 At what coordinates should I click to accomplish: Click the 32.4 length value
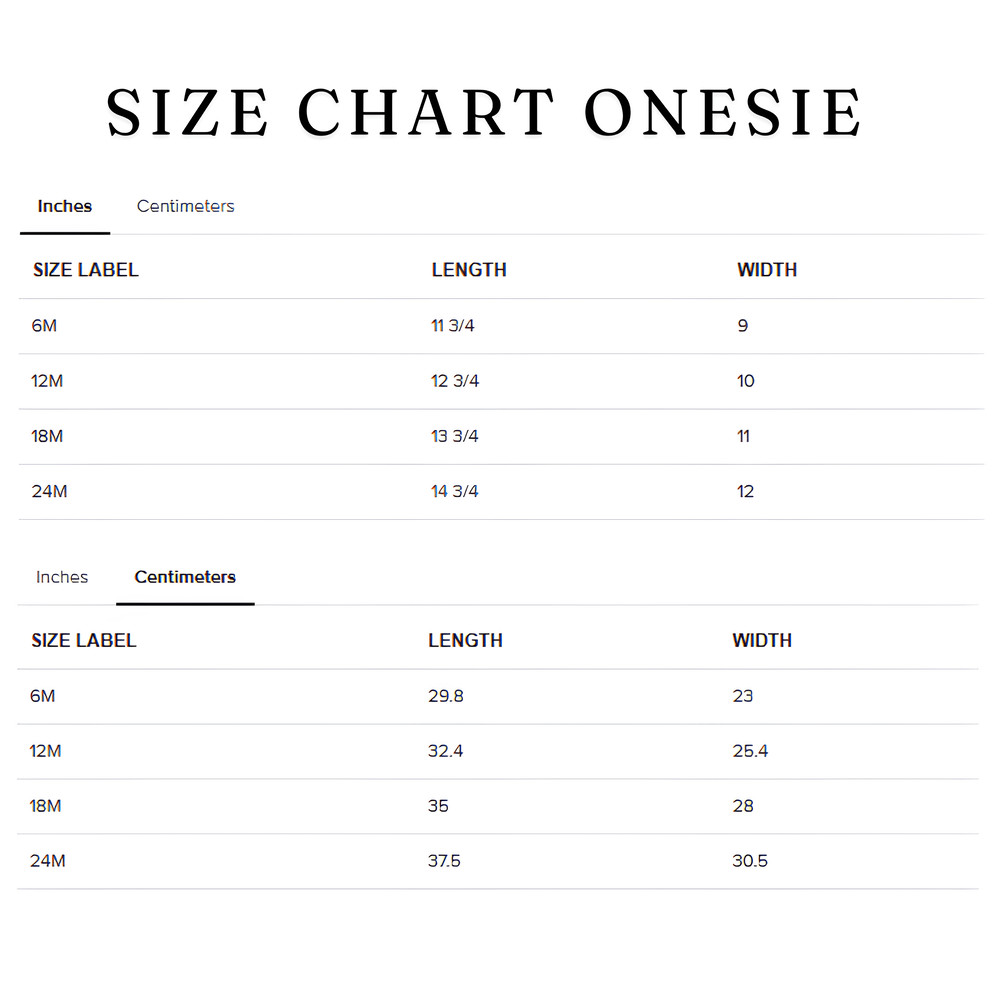click(446, 751)
